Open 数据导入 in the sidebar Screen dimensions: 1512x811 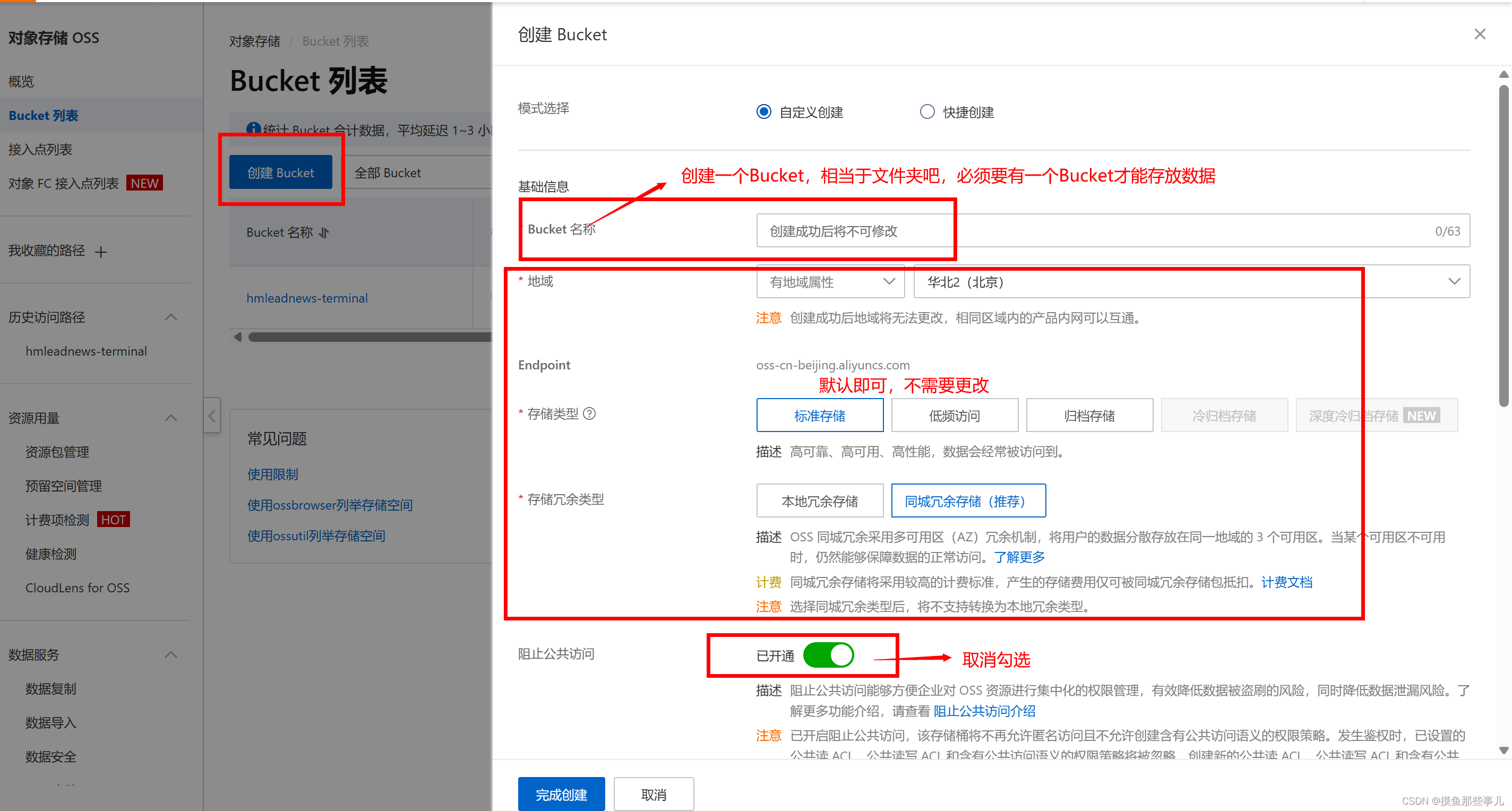pos(50,722)
